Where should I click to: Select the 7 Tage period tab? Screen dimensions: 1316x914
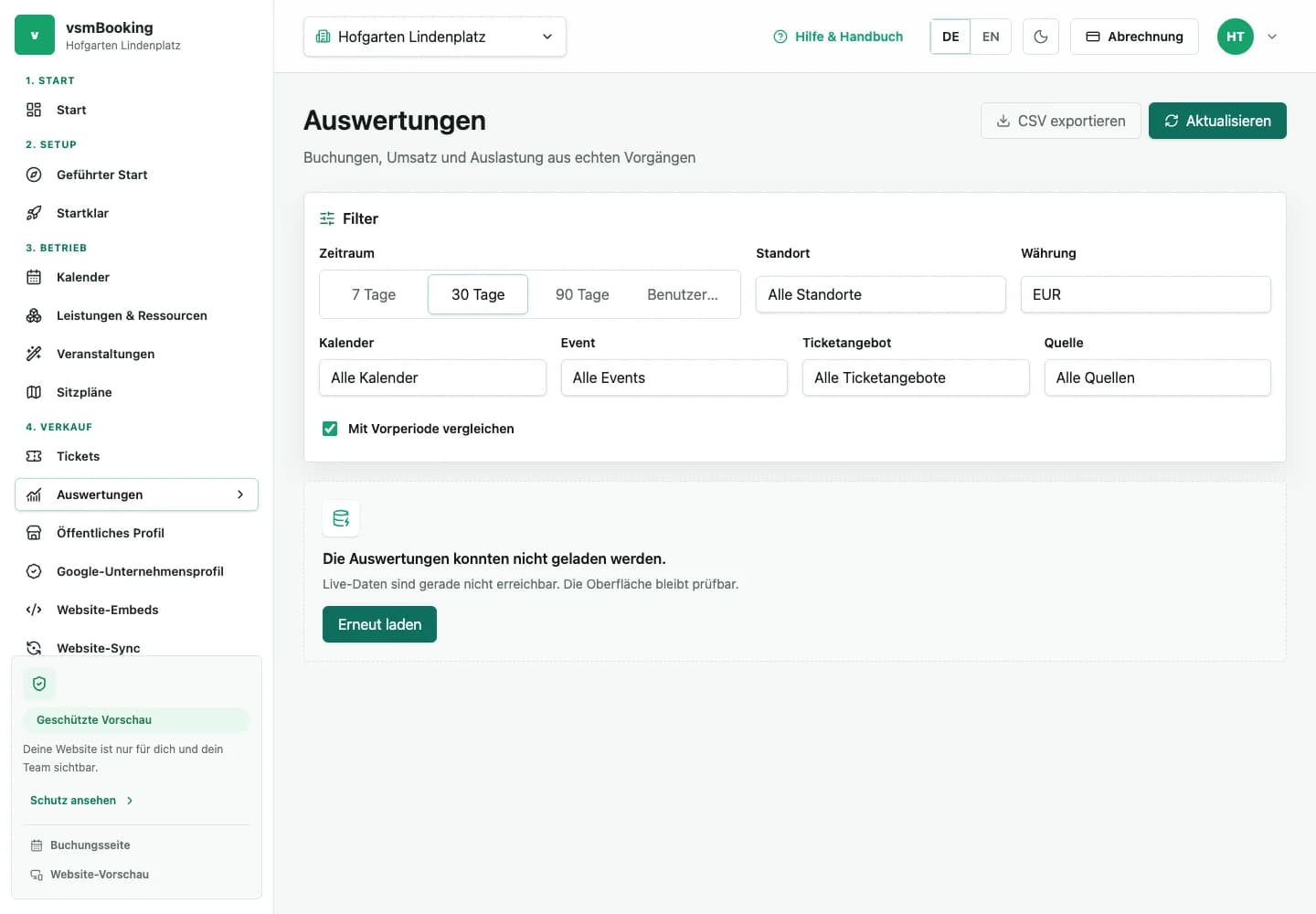pos(374,294)
